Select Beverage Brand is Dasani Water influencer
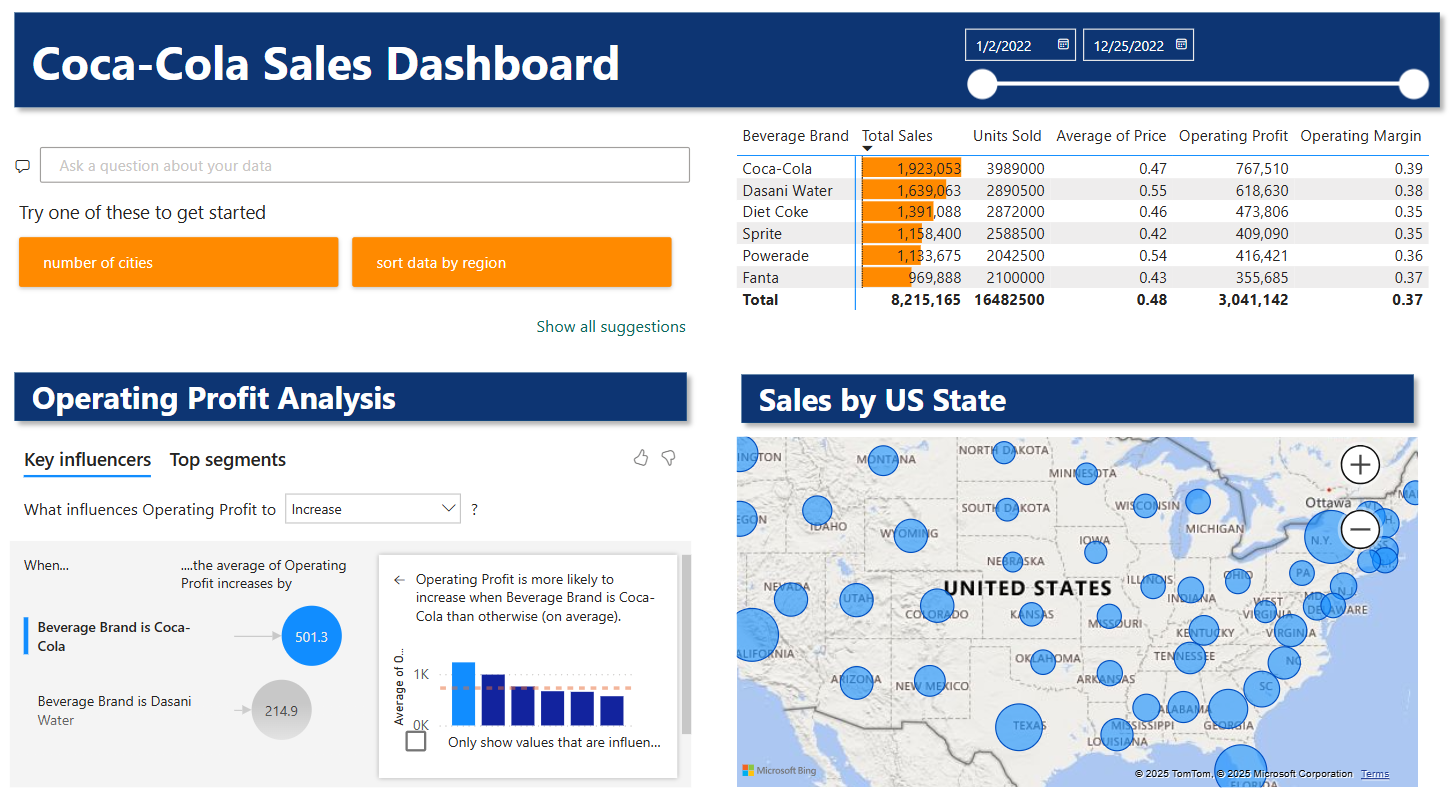Screen dimensions: 1452x811 click(115, 711)
